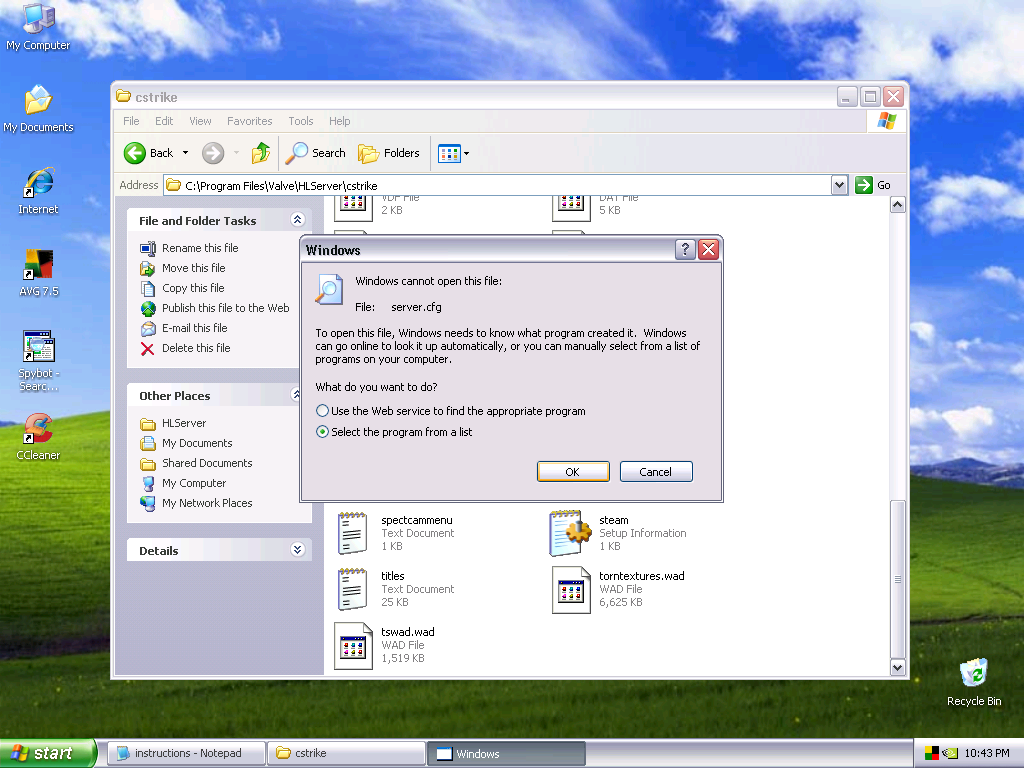Viewport: 1024px width, 768px height.
Task: Minimize the cstrike Explorer window
Action: click(847, 97)
